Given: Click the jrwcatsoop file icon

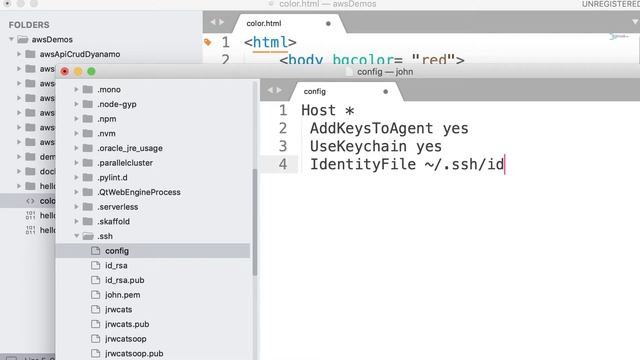Looking at the screenshot, I should (x=96, y=339).
